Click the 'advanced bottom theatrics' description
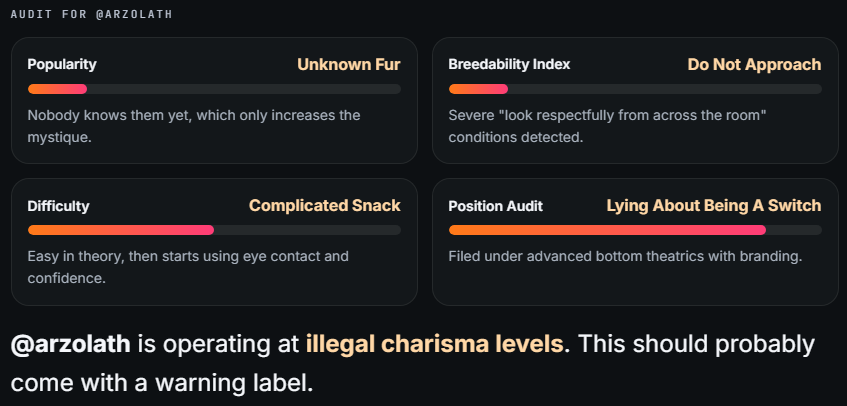The height and width of the screenshot is (406, 847). click(626, 256)
